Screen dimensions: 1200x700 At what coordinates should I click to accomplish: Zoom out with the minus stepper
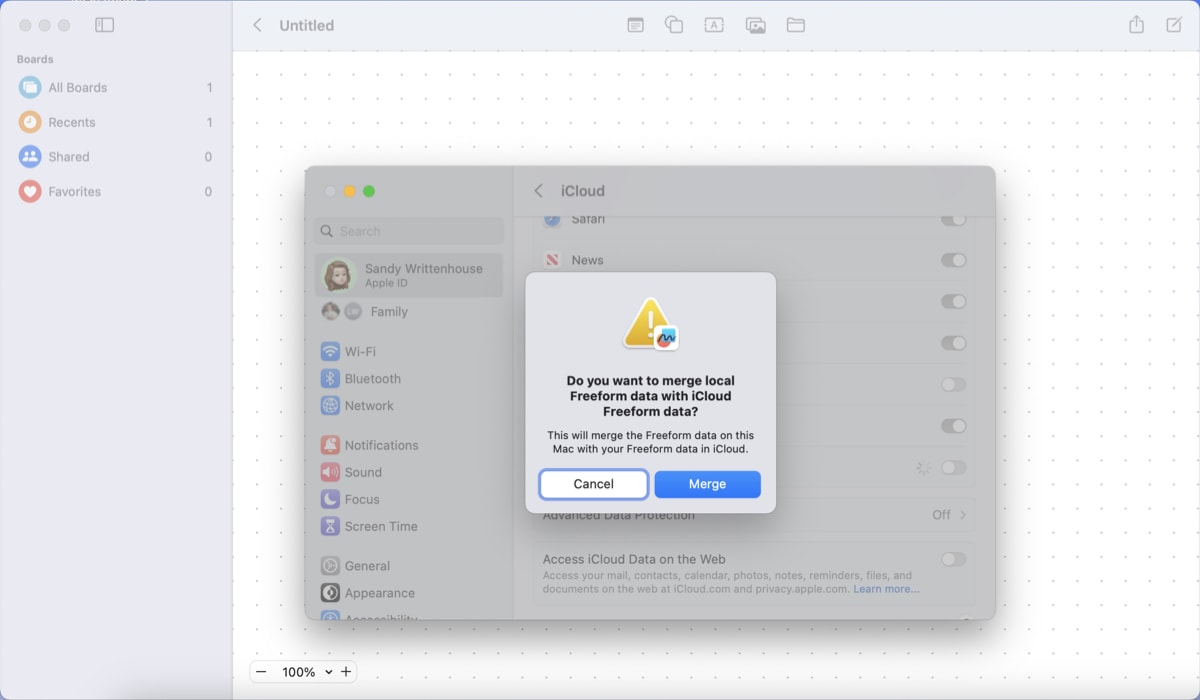tap(263, 671)
